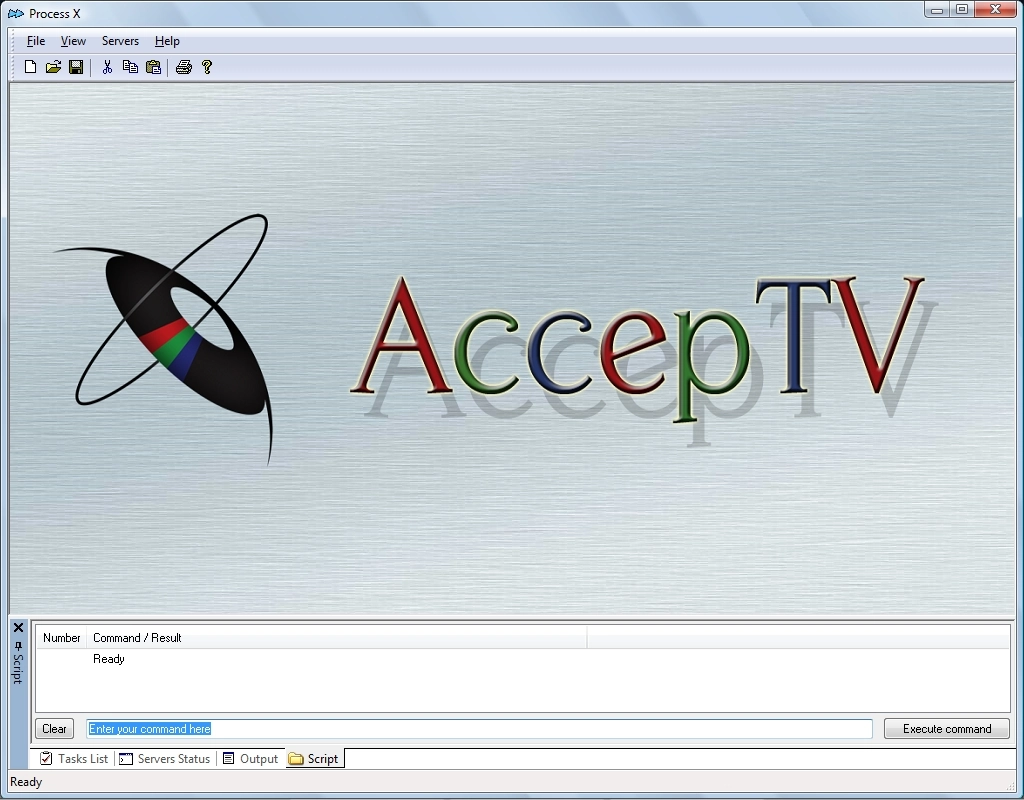Switch to the Tasks List tab
The image size is (1024, 800).
pos(74,759)
